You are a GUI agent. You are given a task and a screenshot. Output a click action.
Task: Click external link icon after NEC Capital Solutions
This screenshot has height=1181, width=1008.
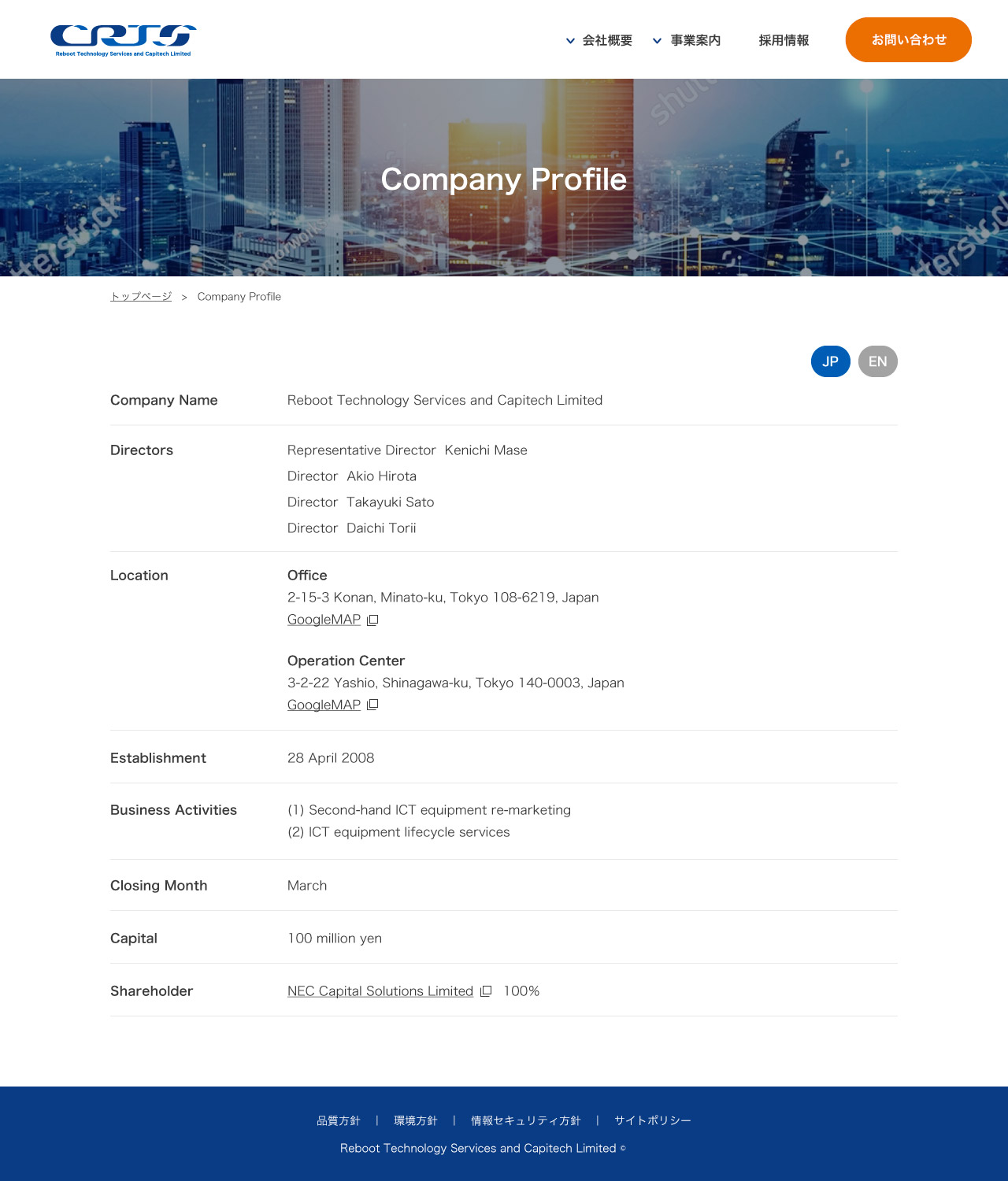click(x=486, y=991)
